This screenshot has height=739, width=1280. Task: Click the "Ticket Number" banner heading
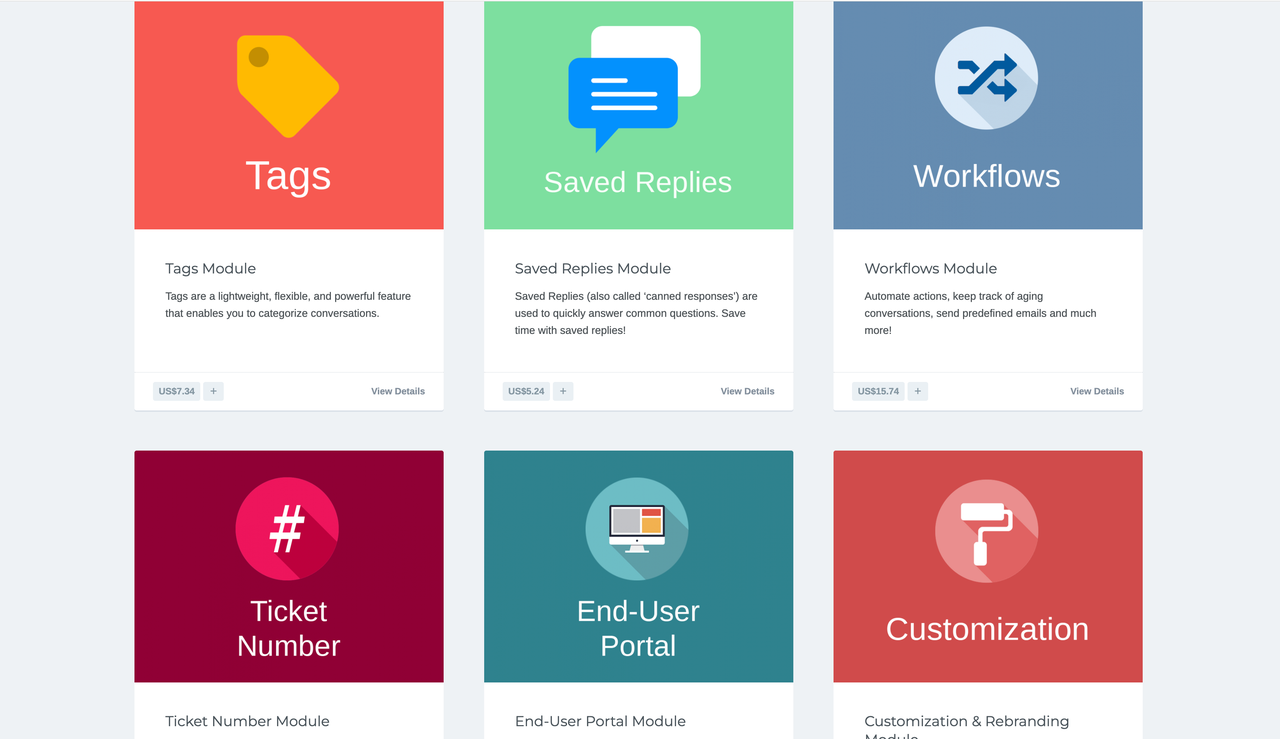point(289,628)
